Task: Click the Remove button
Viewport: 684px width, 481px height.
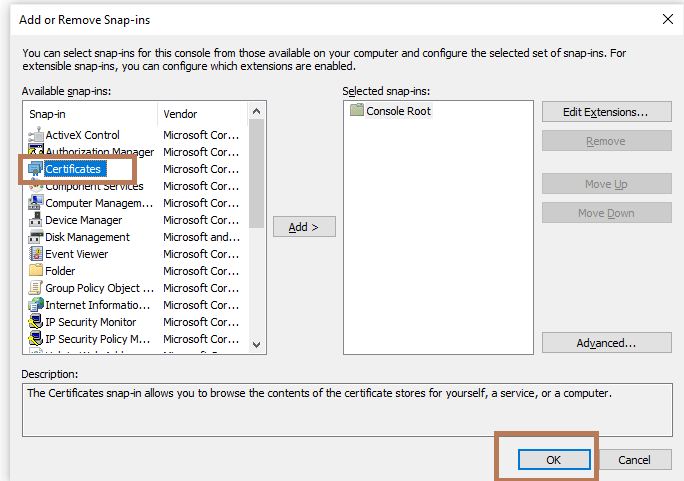Action: 606,141
